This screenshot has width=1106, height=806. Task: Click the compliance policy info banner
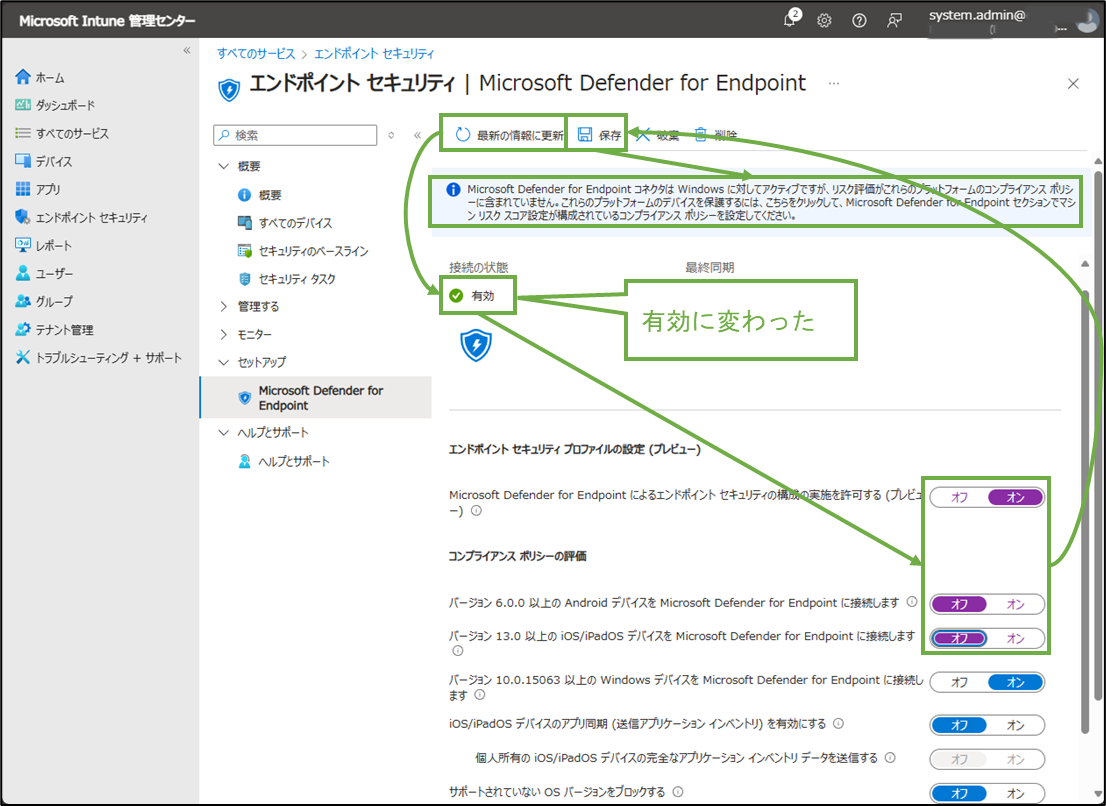pos(755,202)
